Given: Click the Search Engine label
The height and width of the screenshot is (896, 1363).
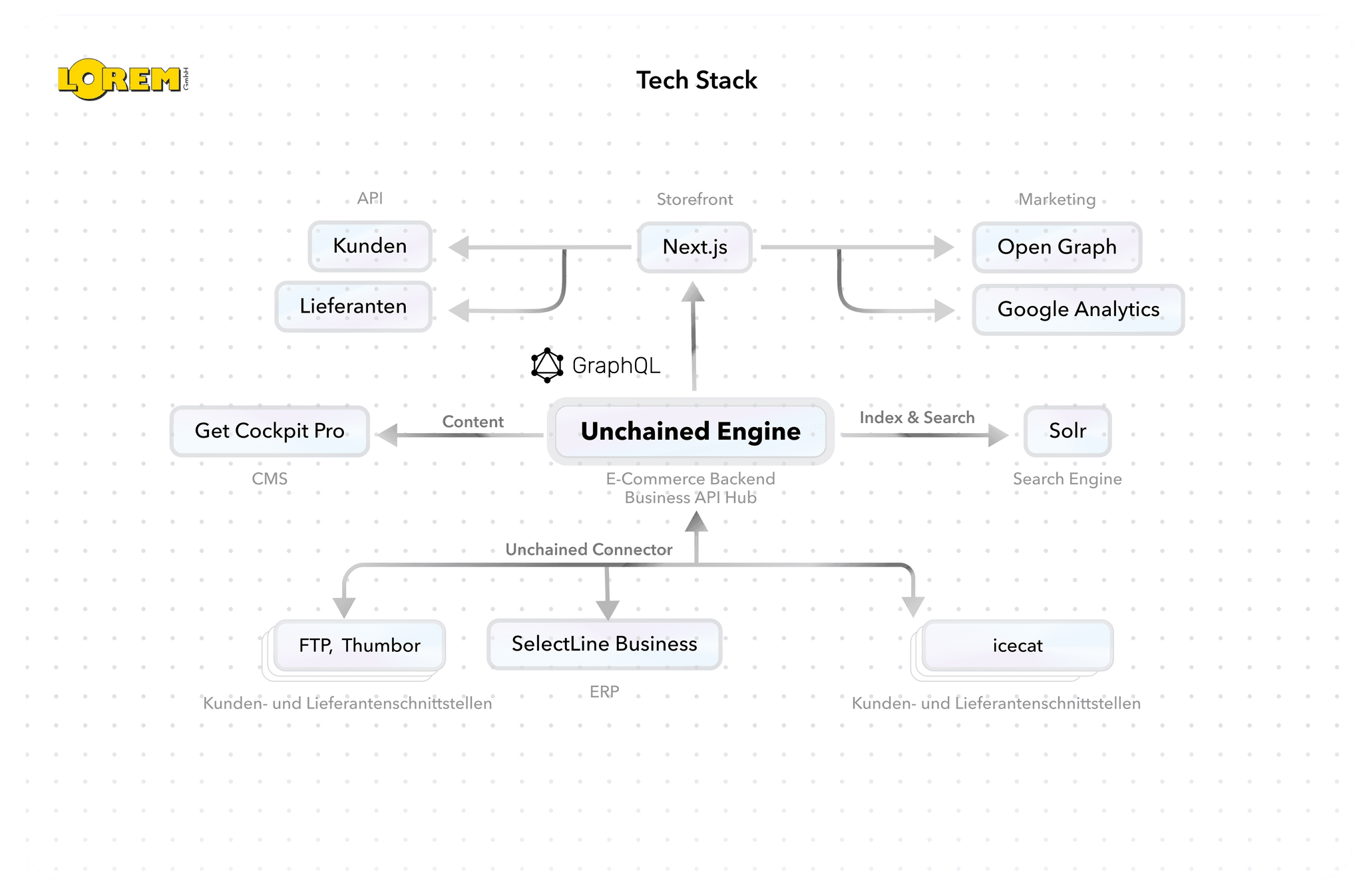Looking at the screenshot, I should (1068, 479).
